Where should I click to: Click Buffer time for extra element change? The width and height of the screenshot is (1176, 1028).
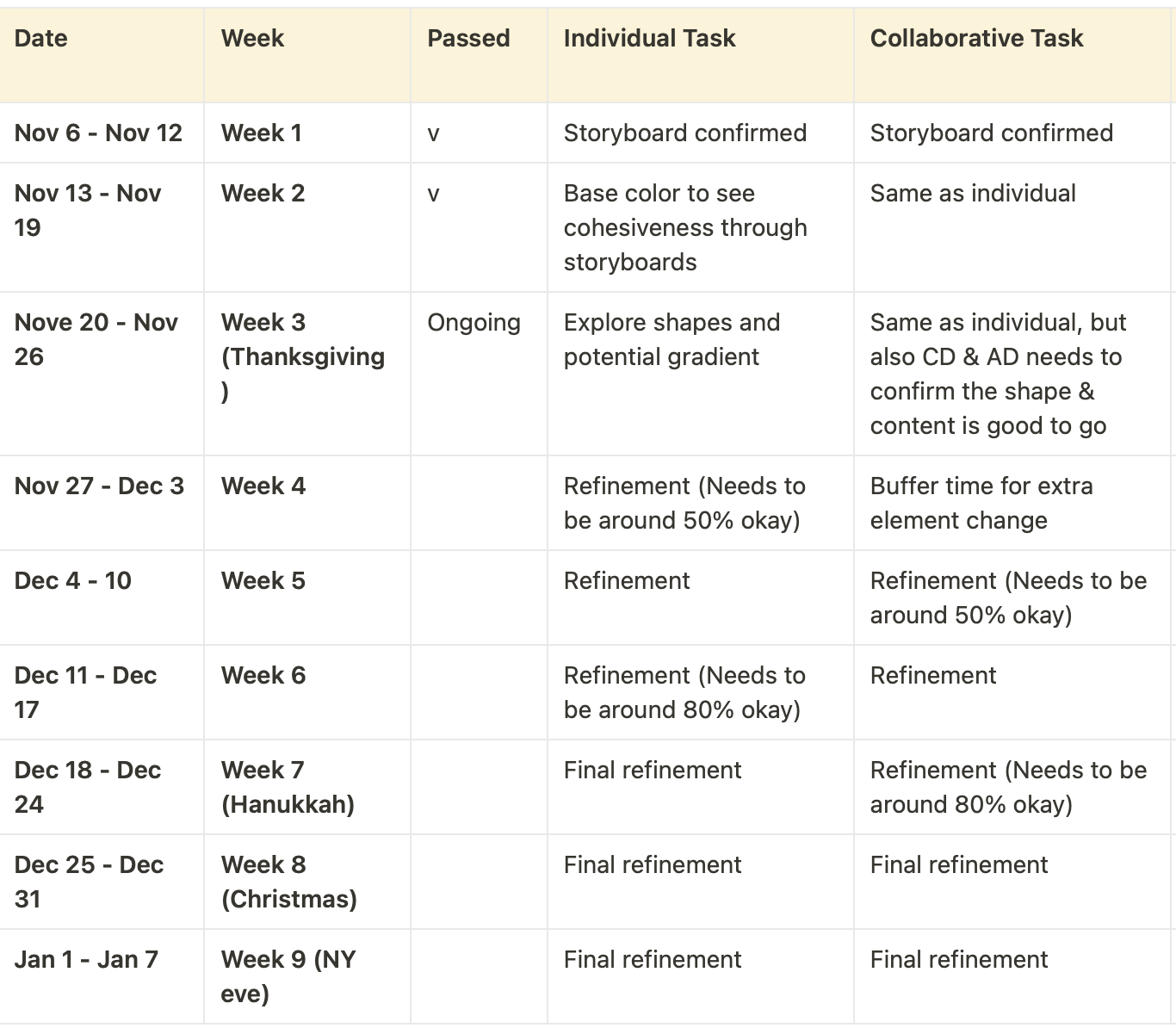pyautogui.click(x=1013, y=503)
